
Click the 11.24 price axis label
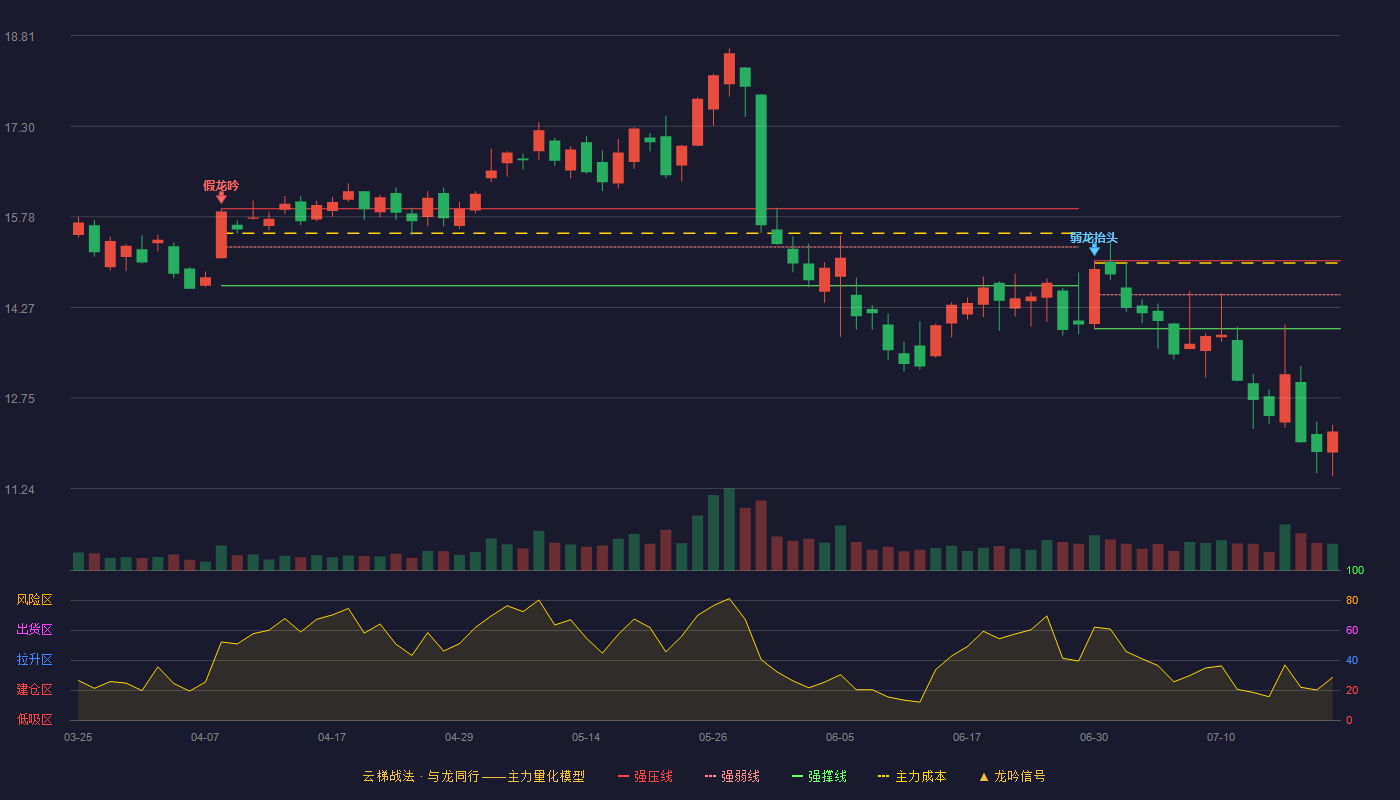[19, 490]
